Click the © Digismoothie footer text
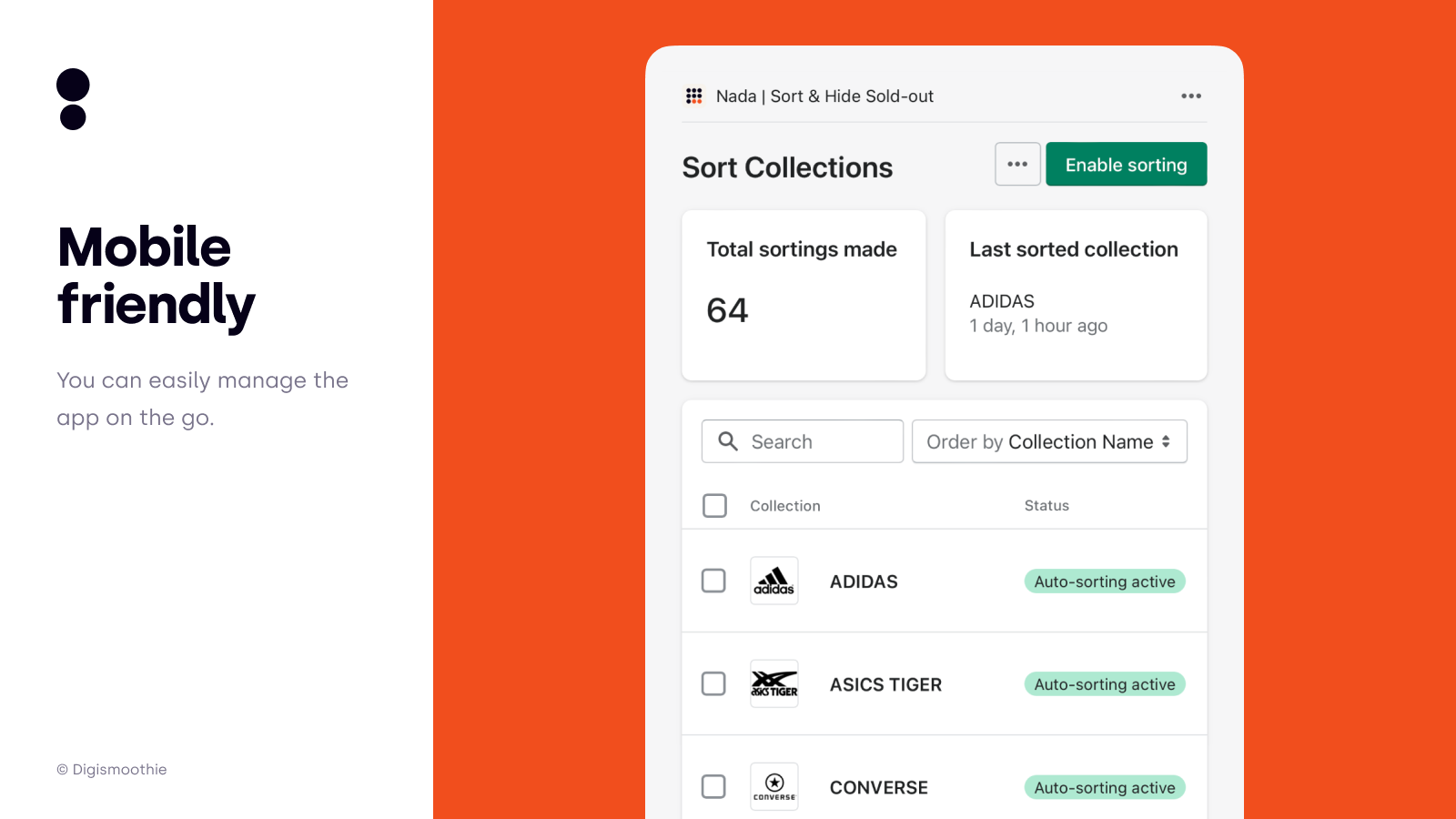The height and width of the screenshot is (819, 1456). 112,770
